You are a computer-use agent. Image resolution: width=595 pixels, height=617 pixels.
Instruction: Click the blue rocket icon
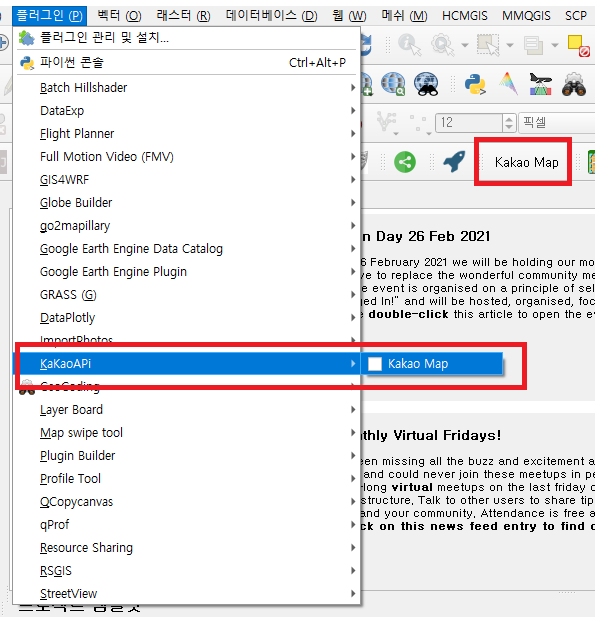click(x=454, y=161)
